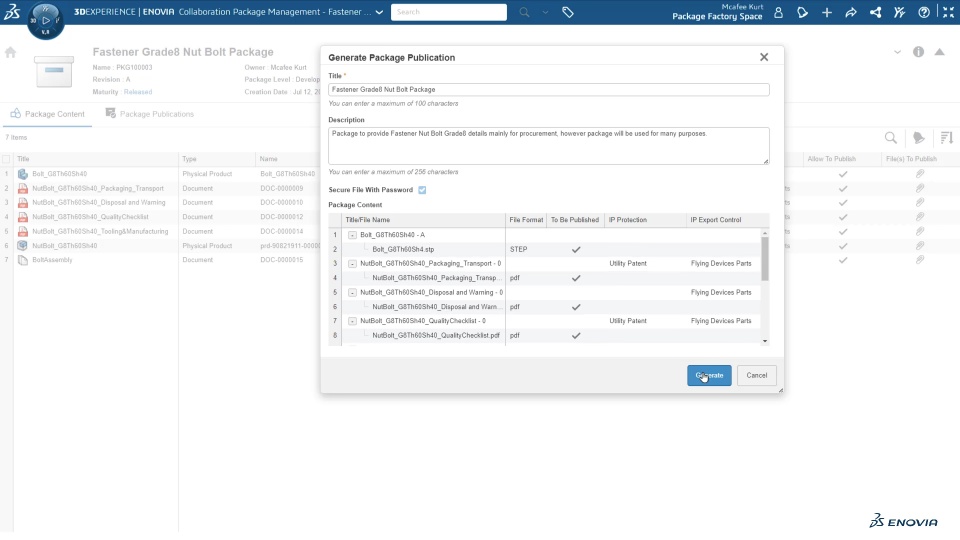Collapse NutBolt_G8Th60Sh40_Disposal and Warning tree row

click(x=352, y=293)
